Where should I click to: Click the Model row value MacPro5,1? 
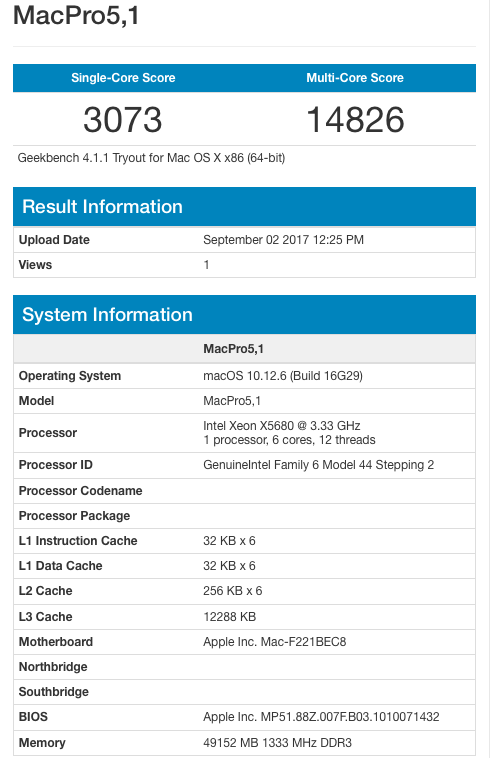(232, 401)
